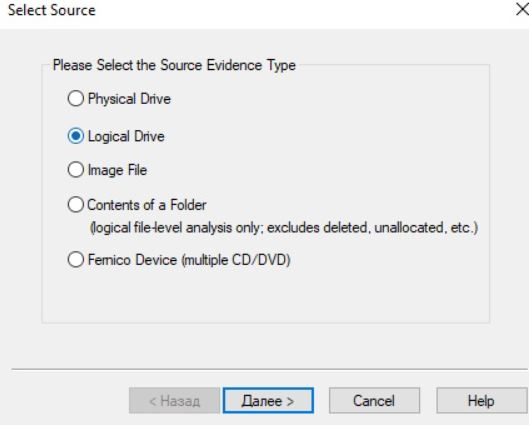Click the Select Source title bar text
Viewport: 529px width, 425px height.
pos(52,10)
